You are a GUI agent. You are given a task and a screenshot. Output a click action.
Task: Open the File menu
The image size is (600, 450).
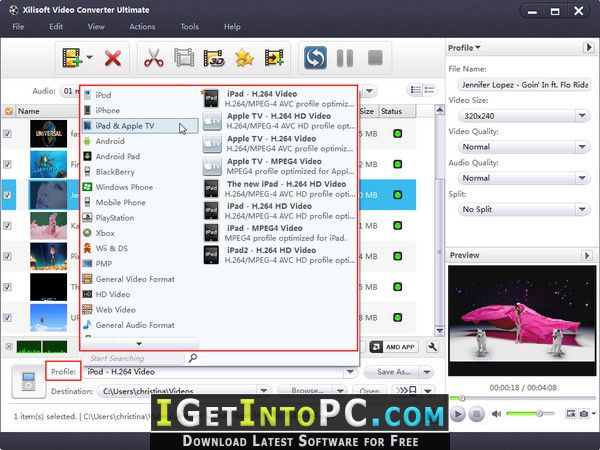(x=18, y=27)
